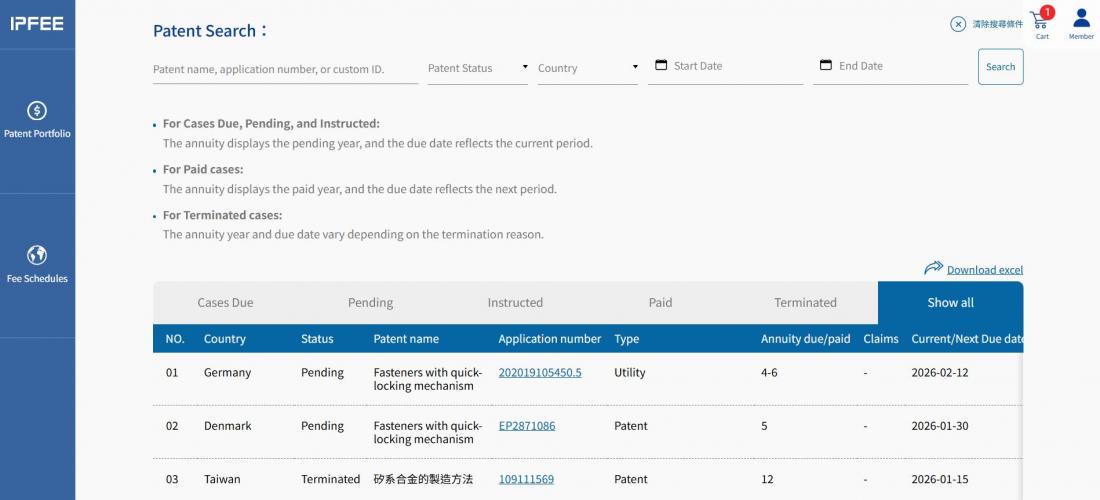
Task: Click the Download excel link
Action: click(984, 269)
